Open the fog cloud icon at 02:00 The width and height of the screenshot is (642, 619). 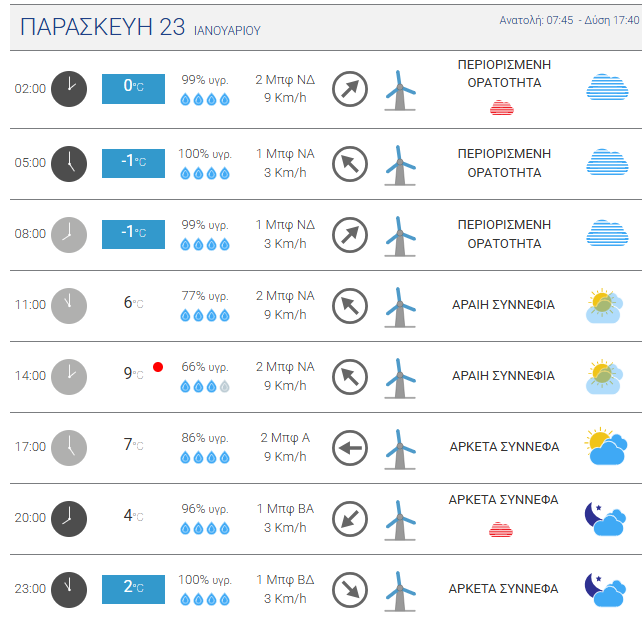606,88
